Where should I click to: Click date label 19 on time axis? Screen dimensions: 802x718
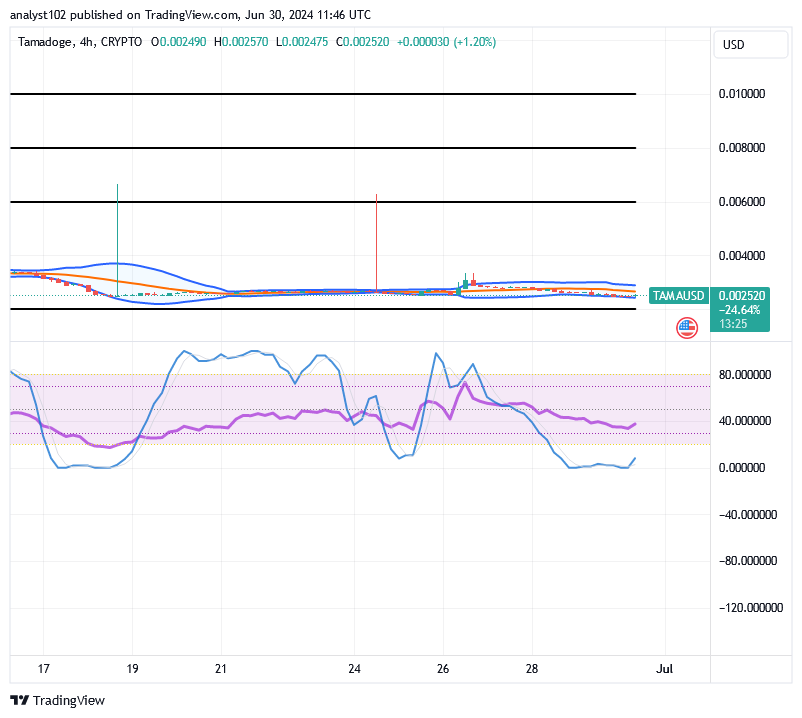(x=132, y=669)
